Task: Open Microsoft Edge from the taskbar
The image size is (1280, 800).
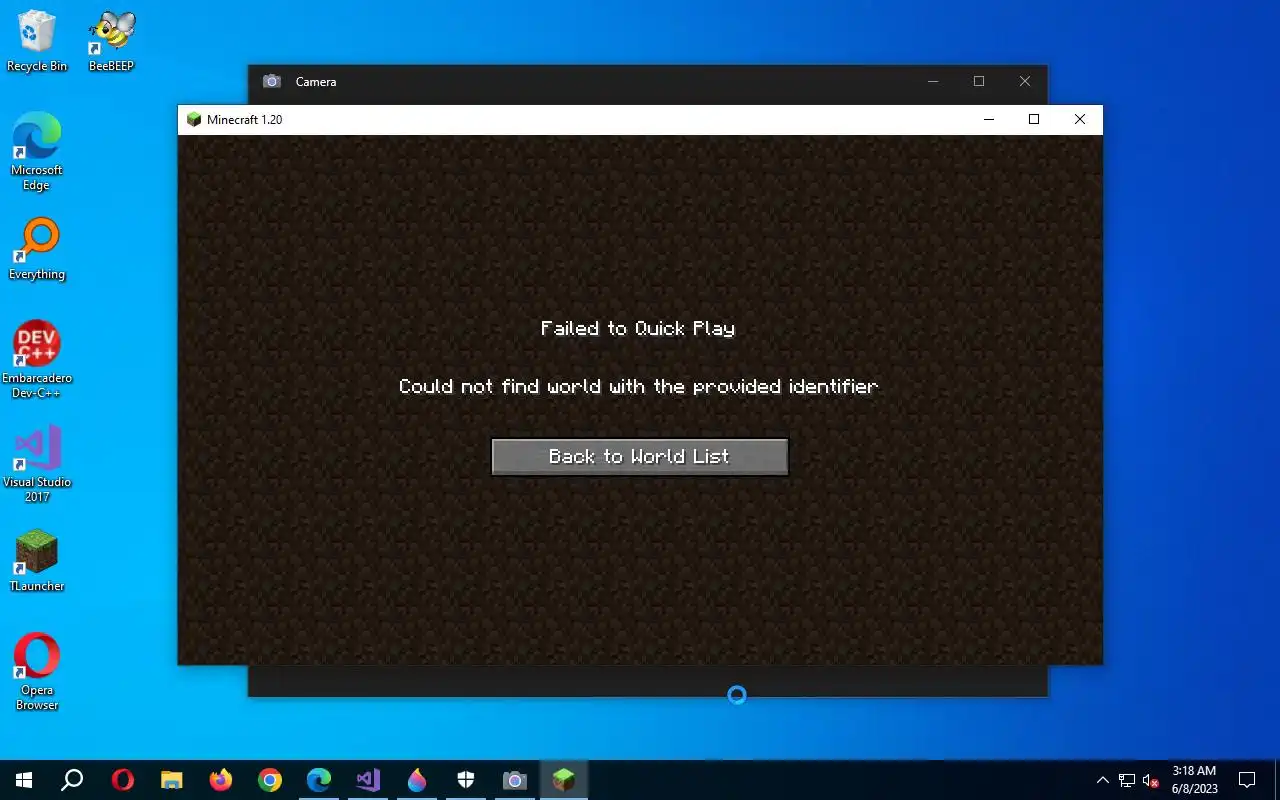Action: pos(319,780)
